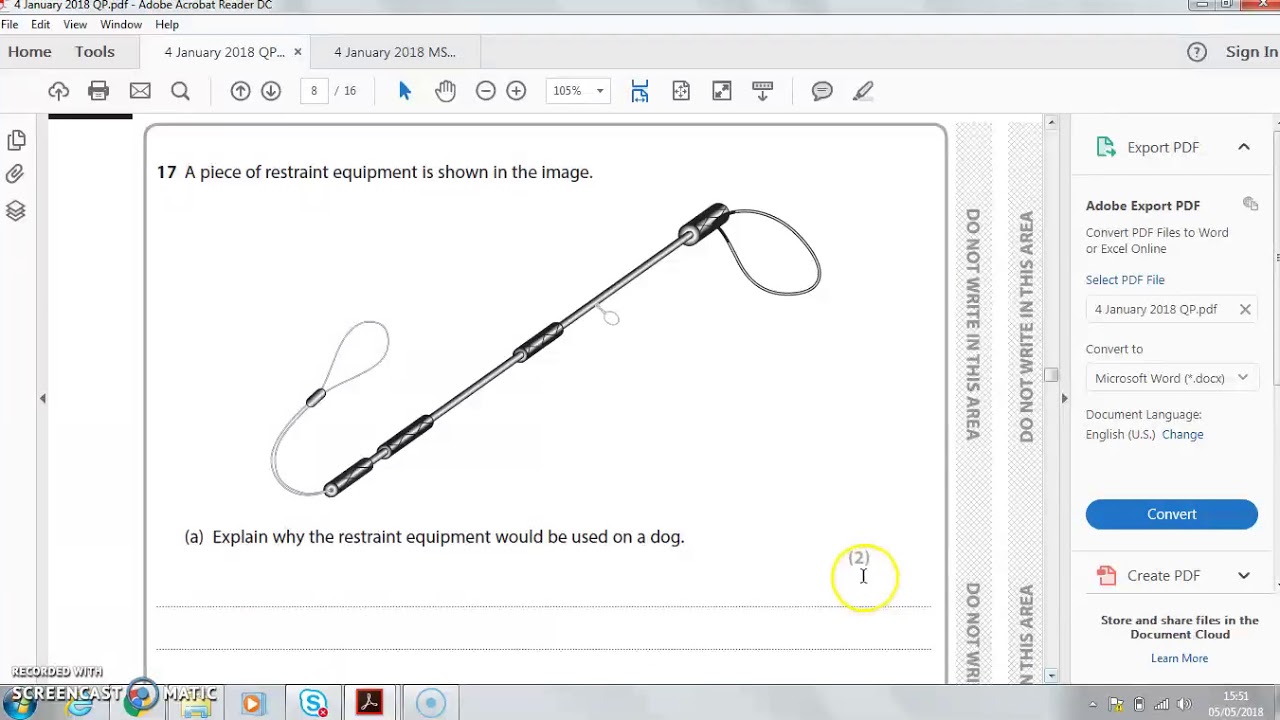Send file by email with the envelope icon
Screen dimensions: 1280x720
pyautogui.click(x=140, y=91)
